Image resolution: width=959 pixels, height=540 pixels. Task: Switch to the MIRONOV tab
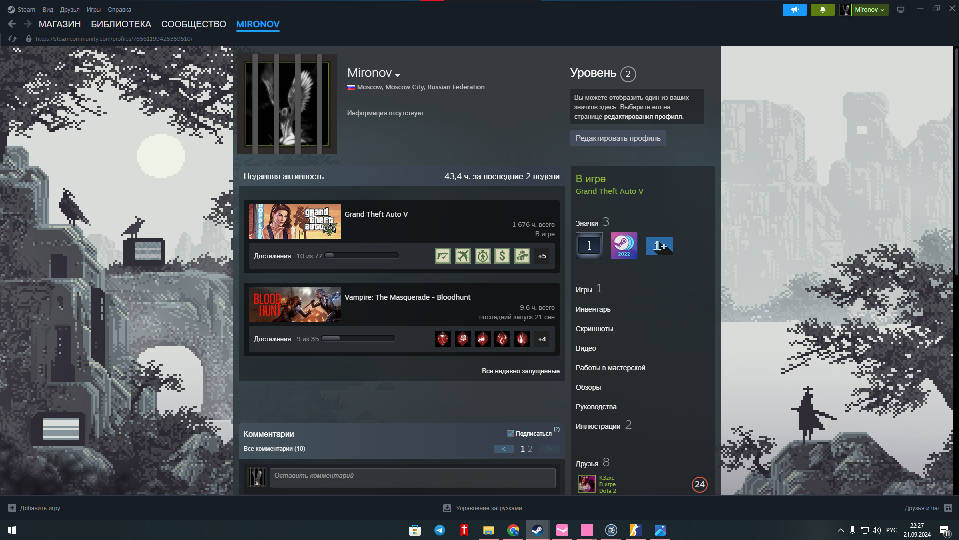[258, 24]
